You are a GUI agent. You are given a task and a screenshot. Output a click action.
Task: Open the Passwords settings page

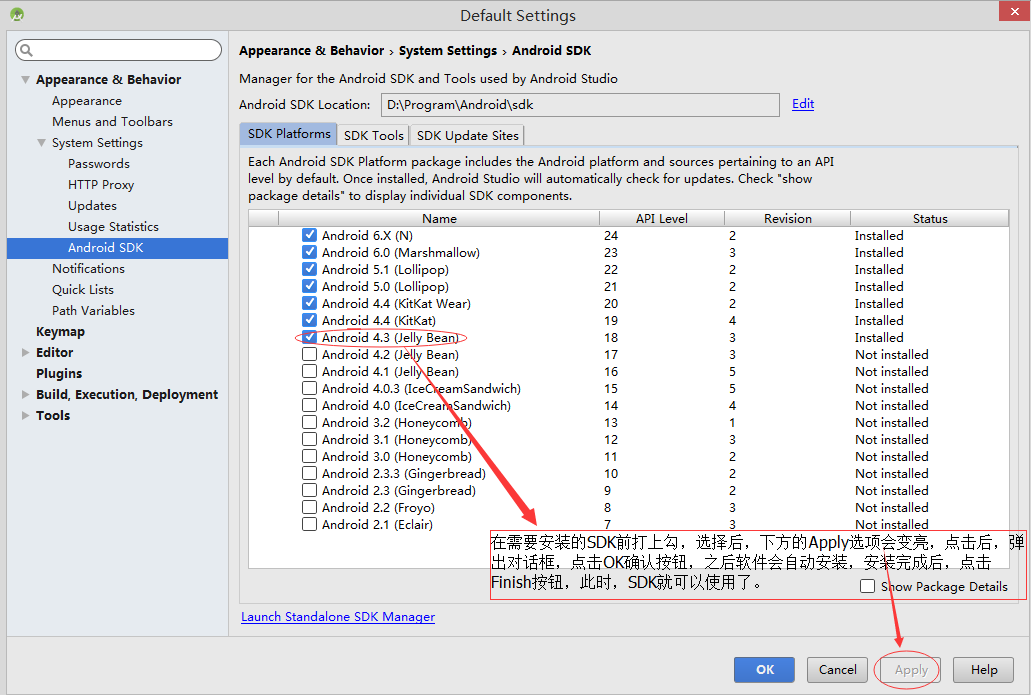(x=99, y=164)
